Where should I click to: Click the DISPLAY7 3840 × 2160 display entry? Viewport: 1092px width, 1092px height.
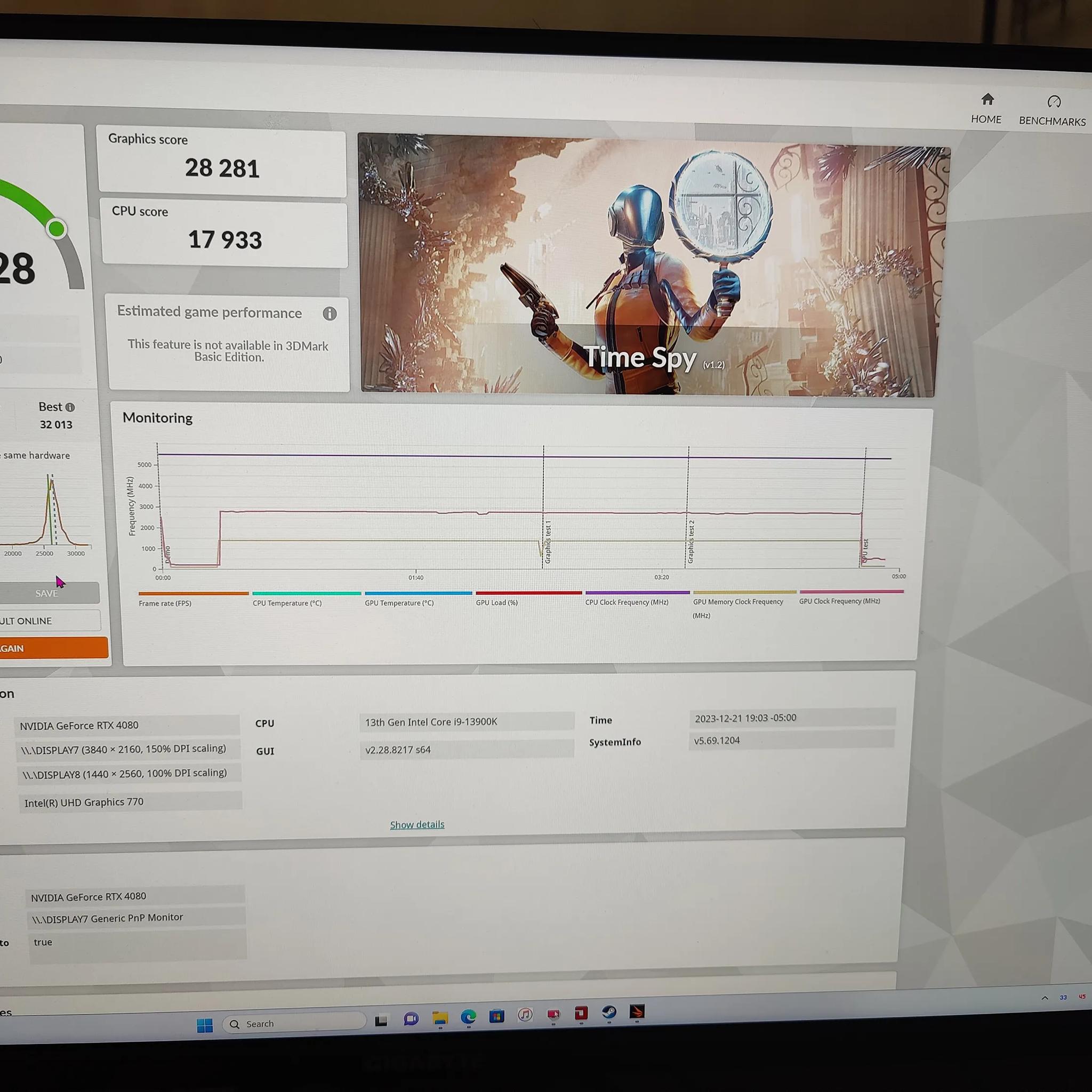129,750
